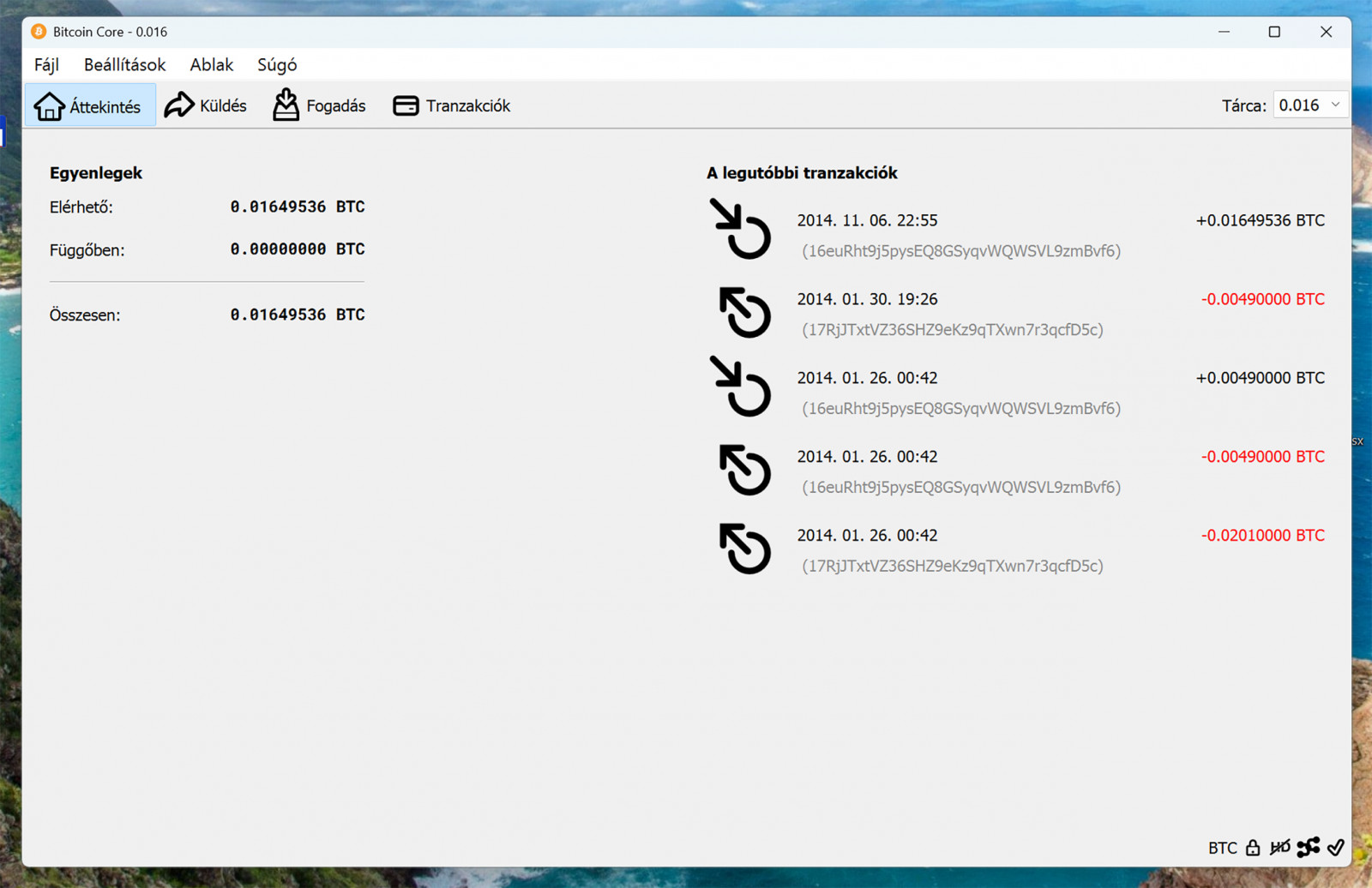The height and width of the screenshot is (888, 1372).
Task: Click outgoing icon for 2014. 01. 30. transaction
Action: (x=744, y=312)
